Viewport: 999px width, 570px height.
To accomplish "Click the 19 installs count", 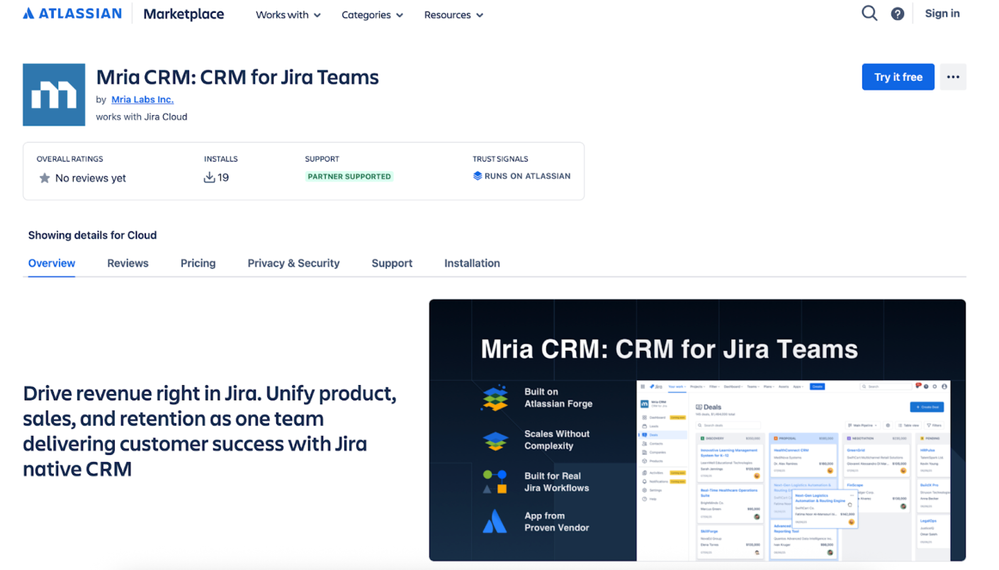I will (x=223, y=178).
